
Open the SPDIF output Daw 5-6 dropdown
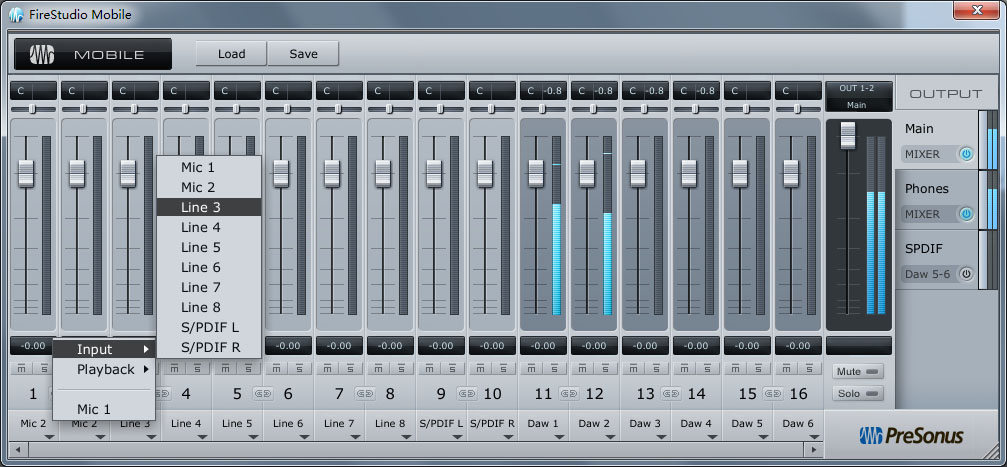coord(929,274)
